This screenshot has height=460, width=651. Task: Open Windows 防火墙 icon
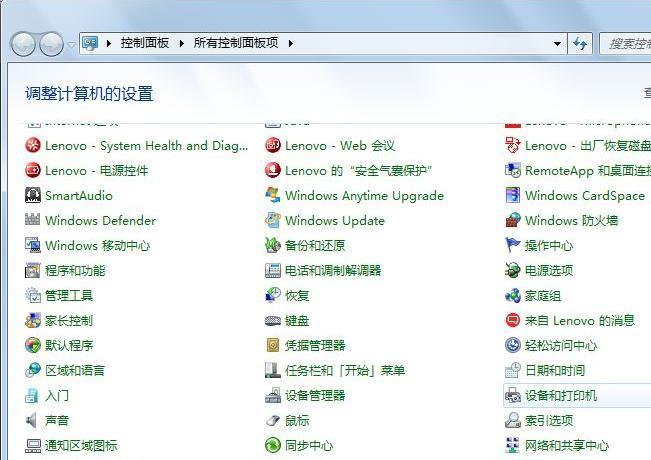[513, 220]
